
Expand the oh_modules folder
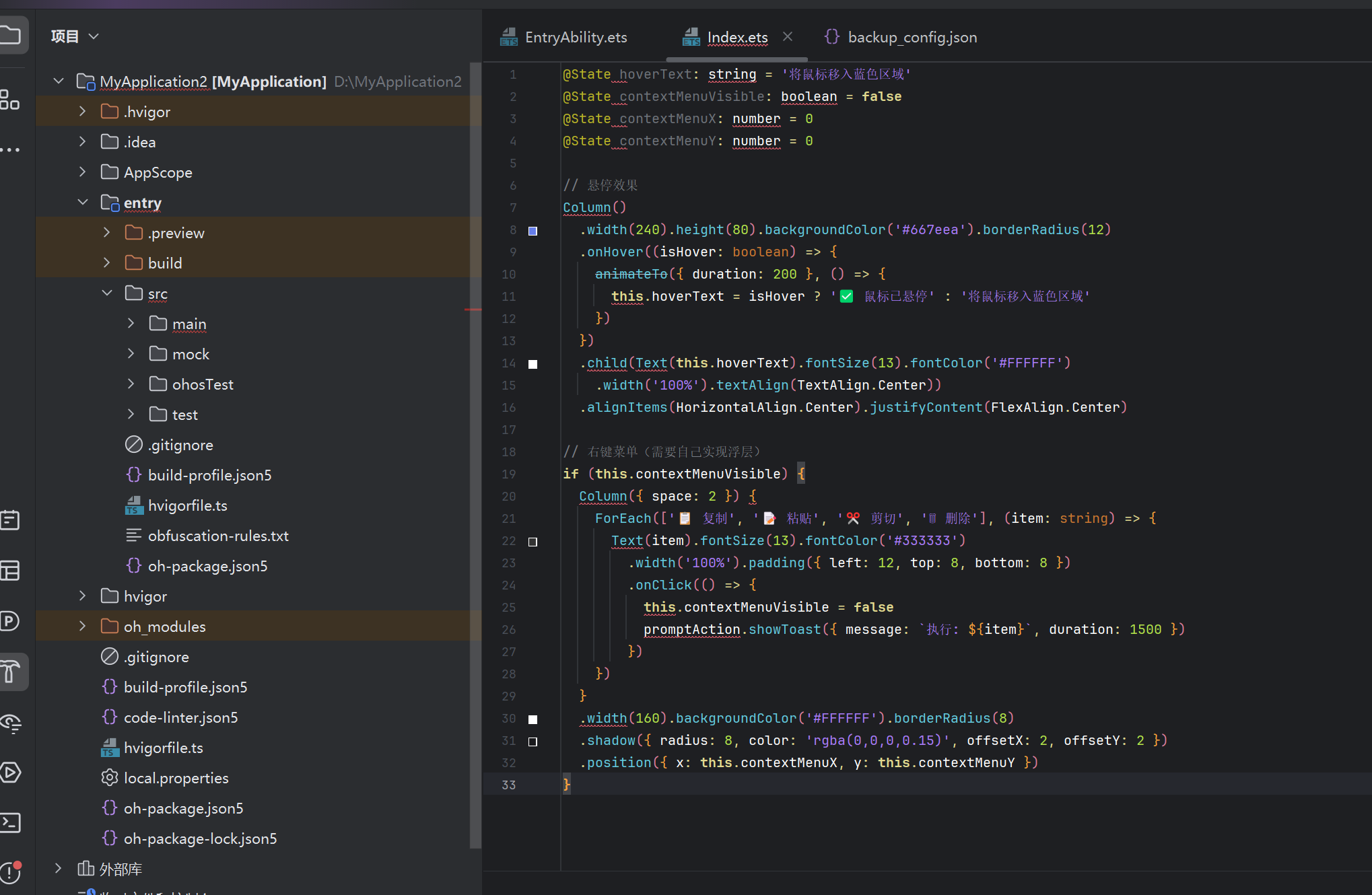pyautogui.click(x=83, y=626)
